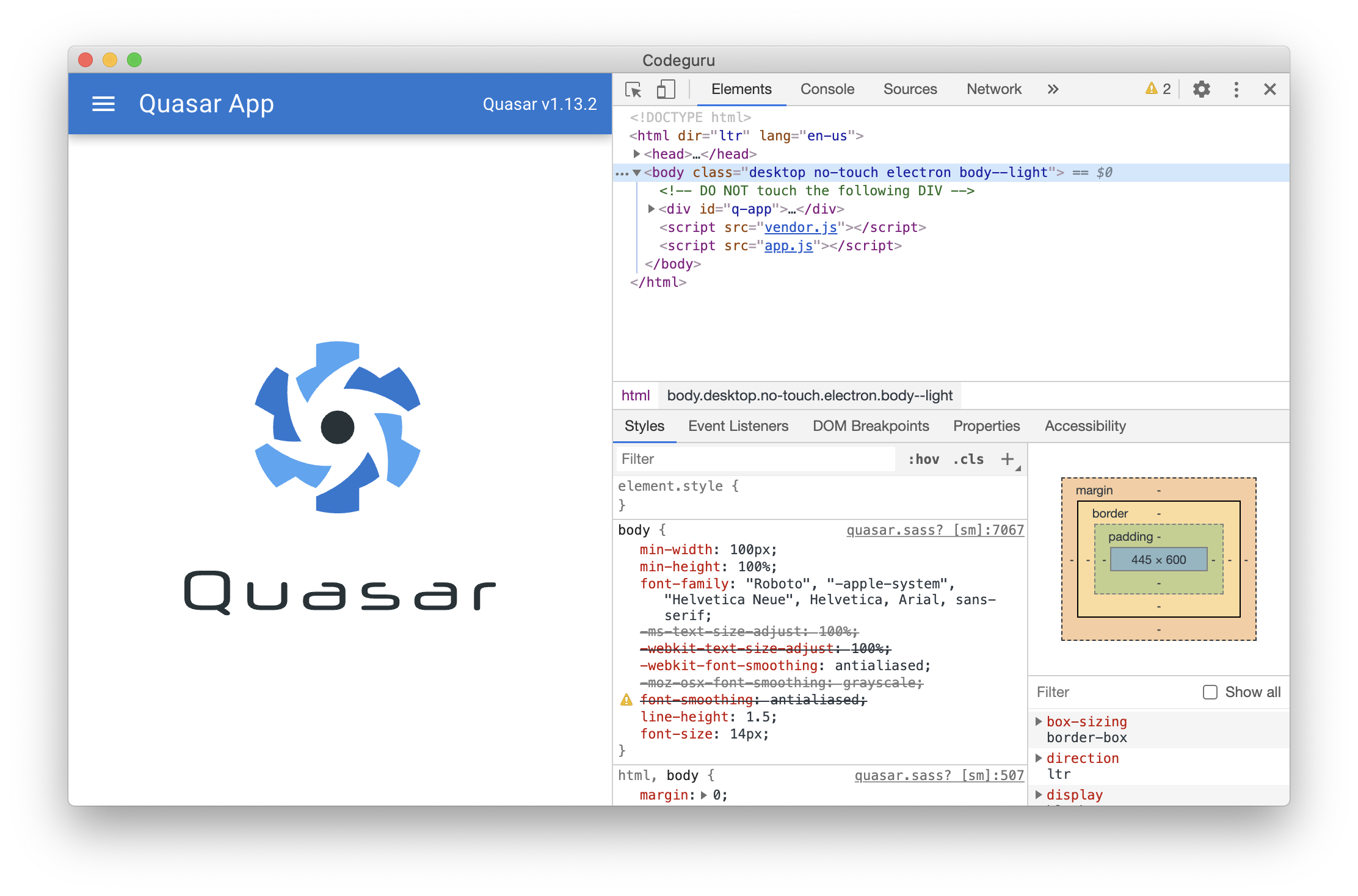Expand the box-sizing computed property
Screen dimensions: 1358x896
click(1039, 721)
